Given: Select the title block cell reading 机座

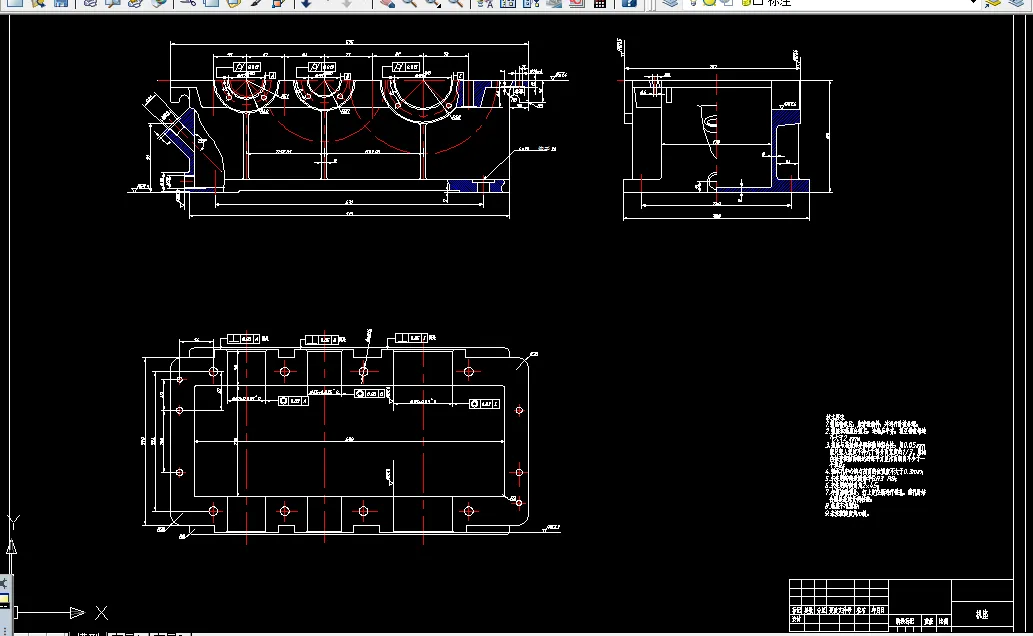Looking at the screenshot, I should [x=982, y=614].
